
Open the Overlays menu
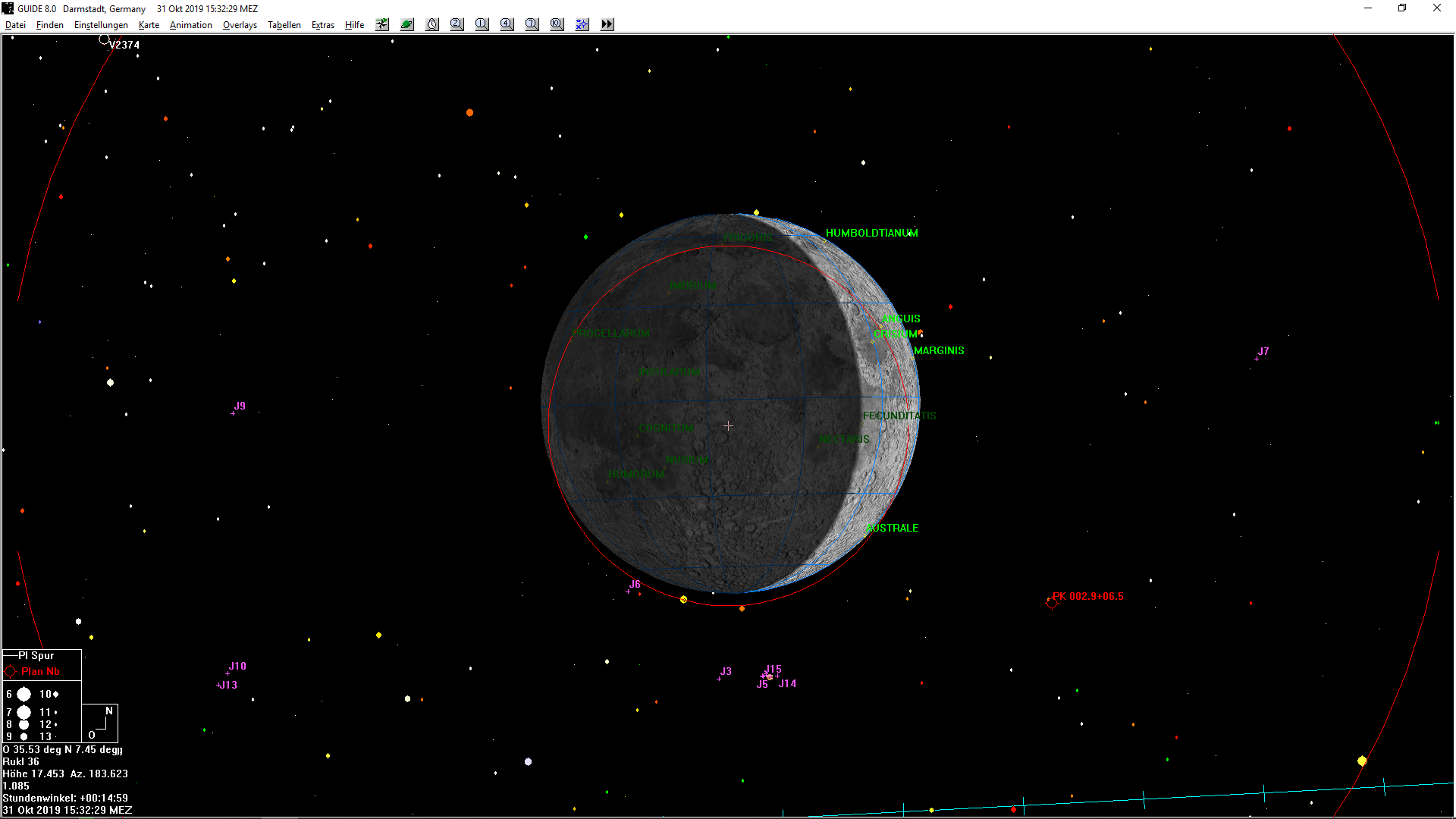[x=240, y=25]
